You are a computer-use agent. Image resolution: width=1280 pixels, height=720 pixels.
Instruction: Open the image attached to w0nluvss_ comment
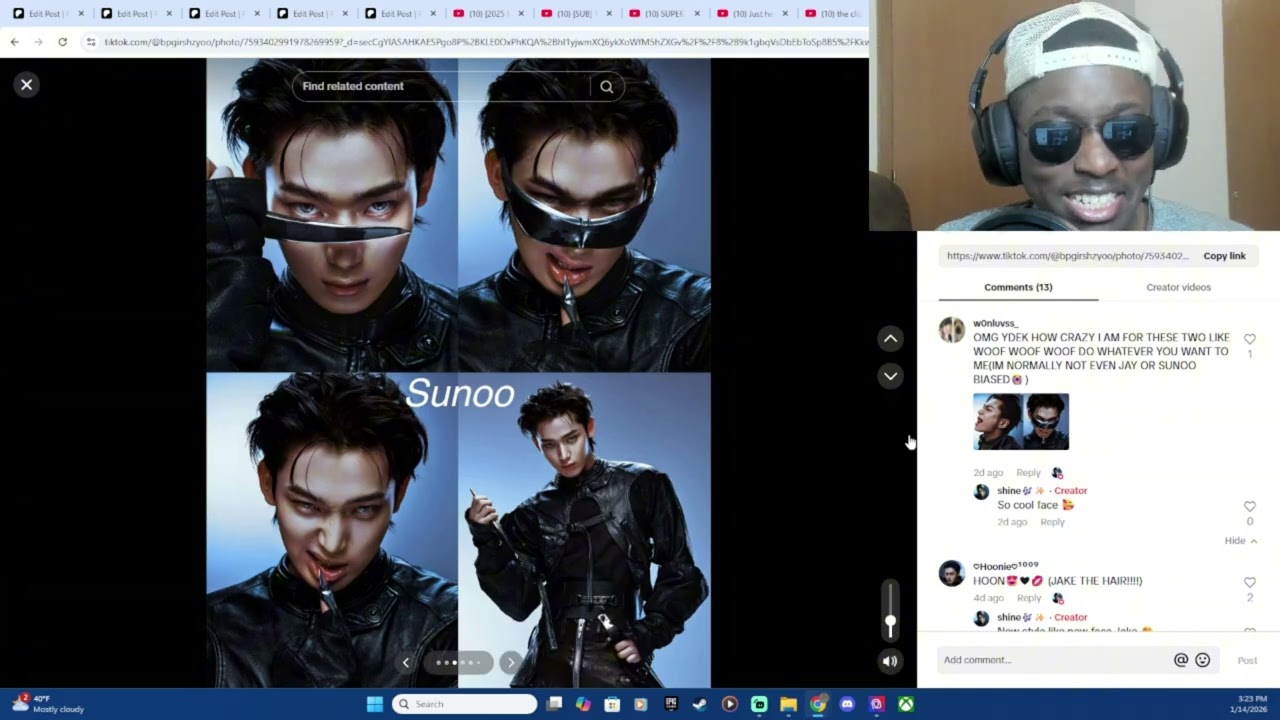point(1021,422)
